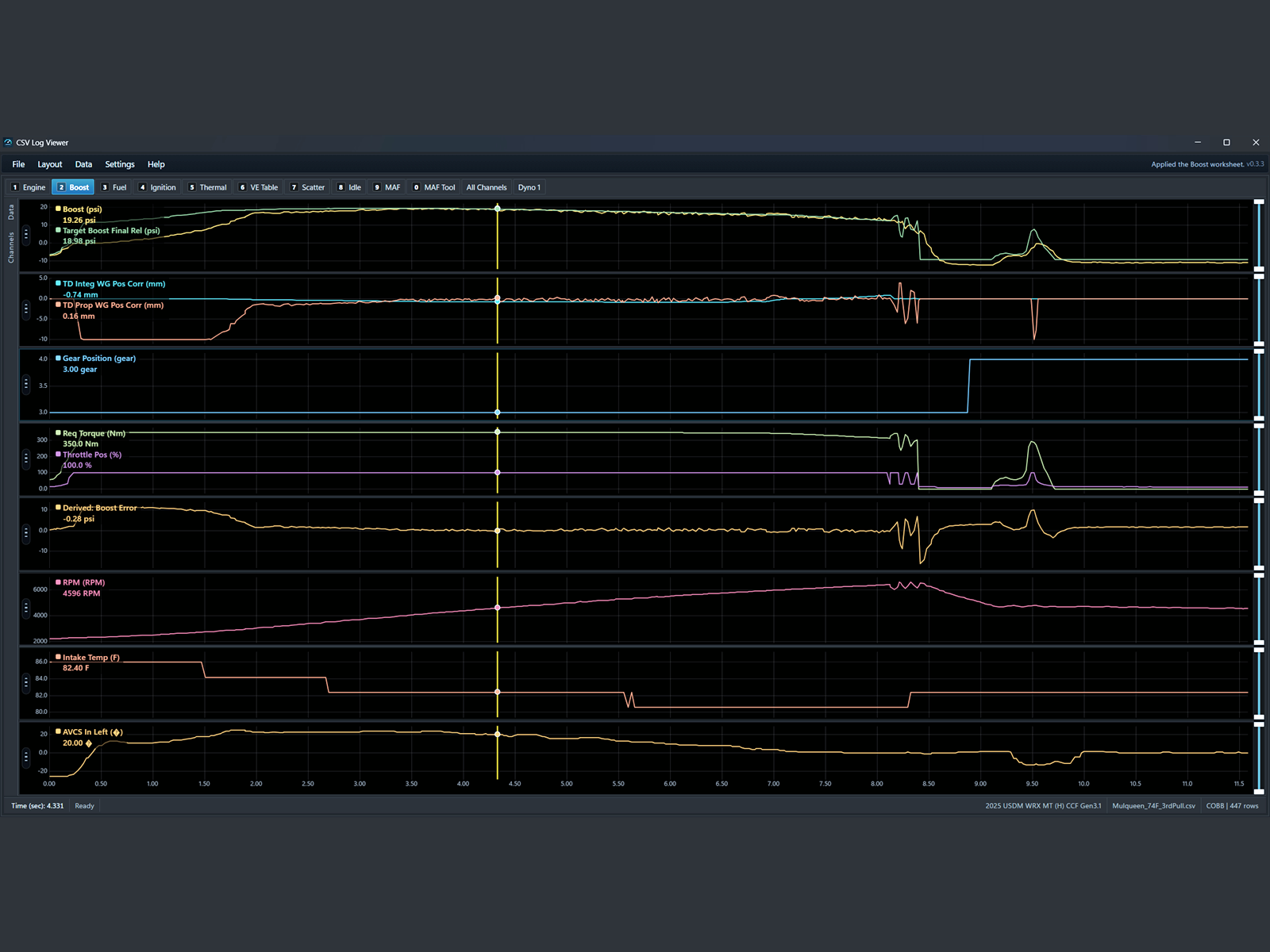Click the -0.28 psi boost error readout

79,519
